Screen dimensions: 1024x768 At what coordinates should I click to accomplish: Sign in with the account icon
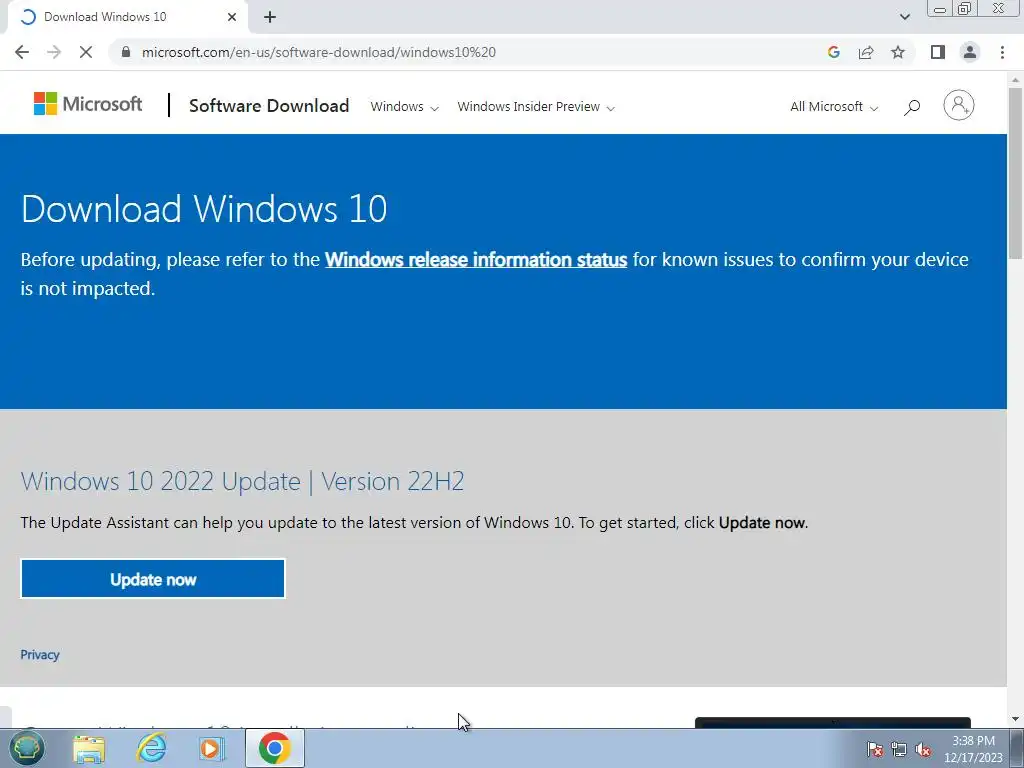959,105
